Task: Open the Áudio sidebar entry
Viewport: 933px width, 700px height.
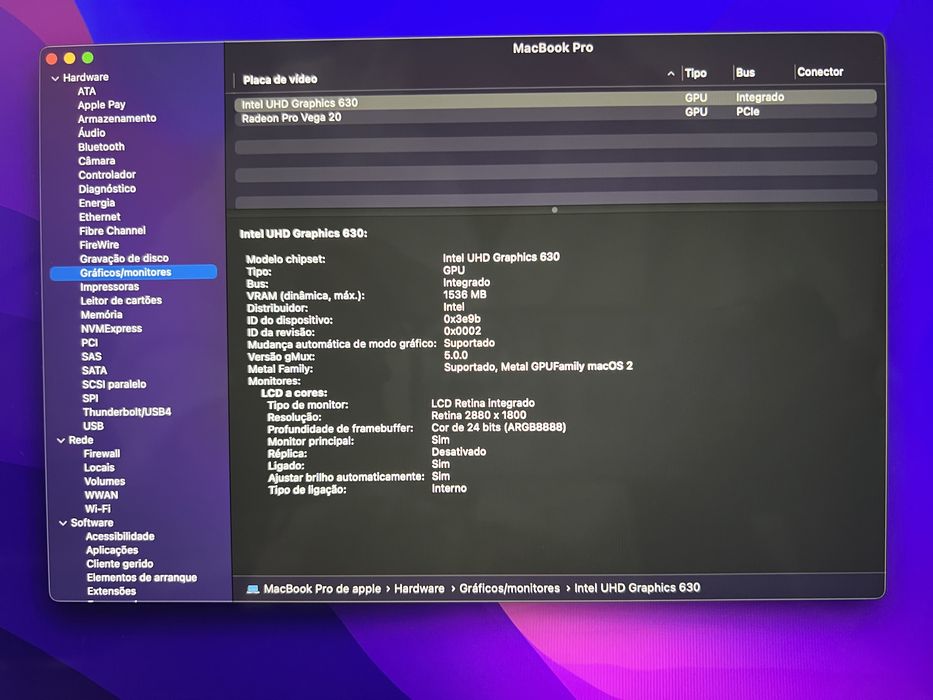Action: (92, 133)
